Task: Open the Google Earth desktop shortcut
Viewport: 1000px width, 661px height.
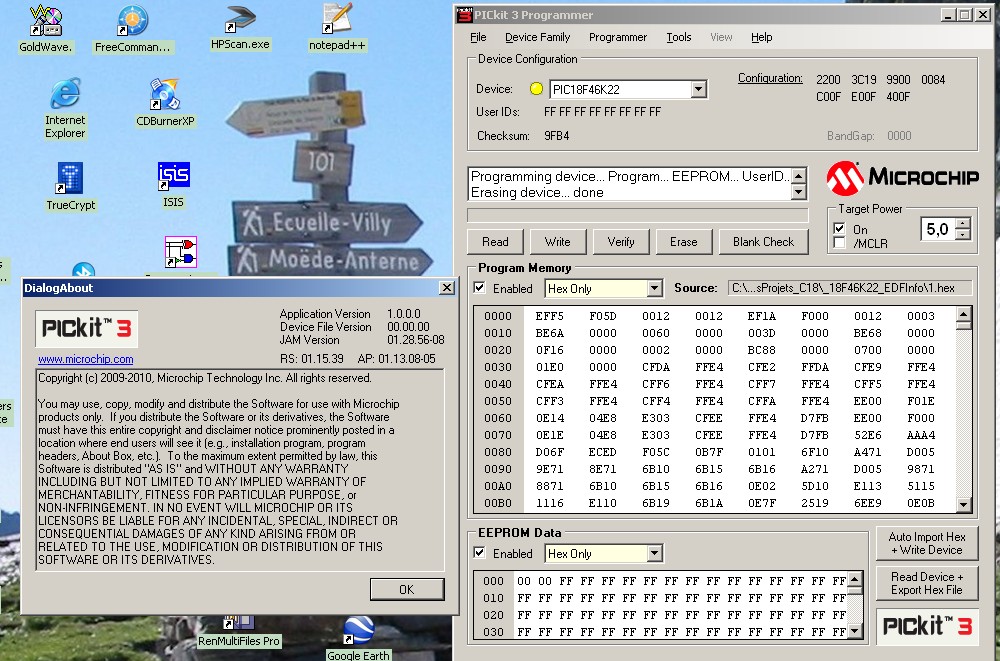Action: point(358,638)
